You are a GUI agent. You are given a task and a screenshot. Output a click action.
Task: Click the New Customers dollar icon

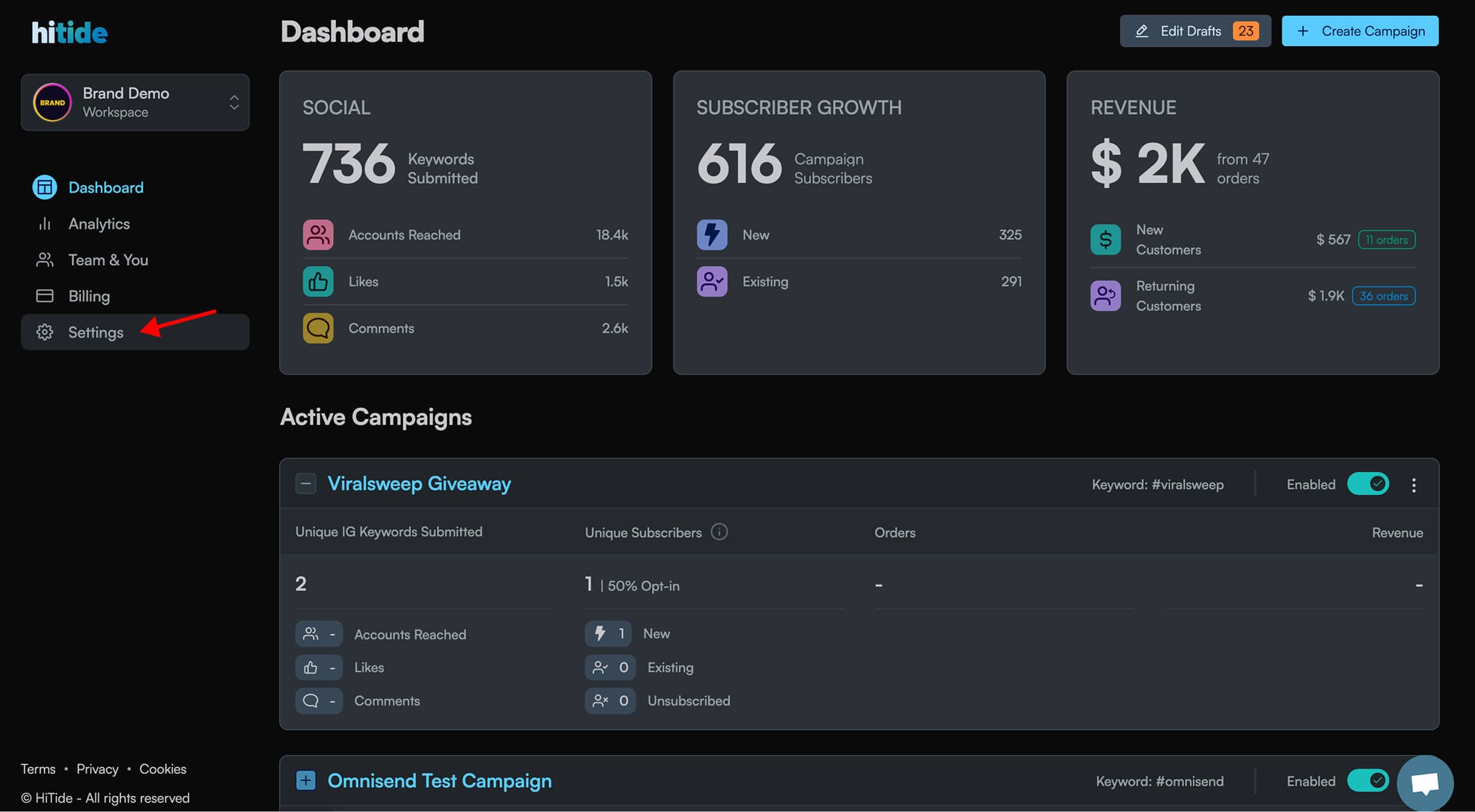[1105, 240]
